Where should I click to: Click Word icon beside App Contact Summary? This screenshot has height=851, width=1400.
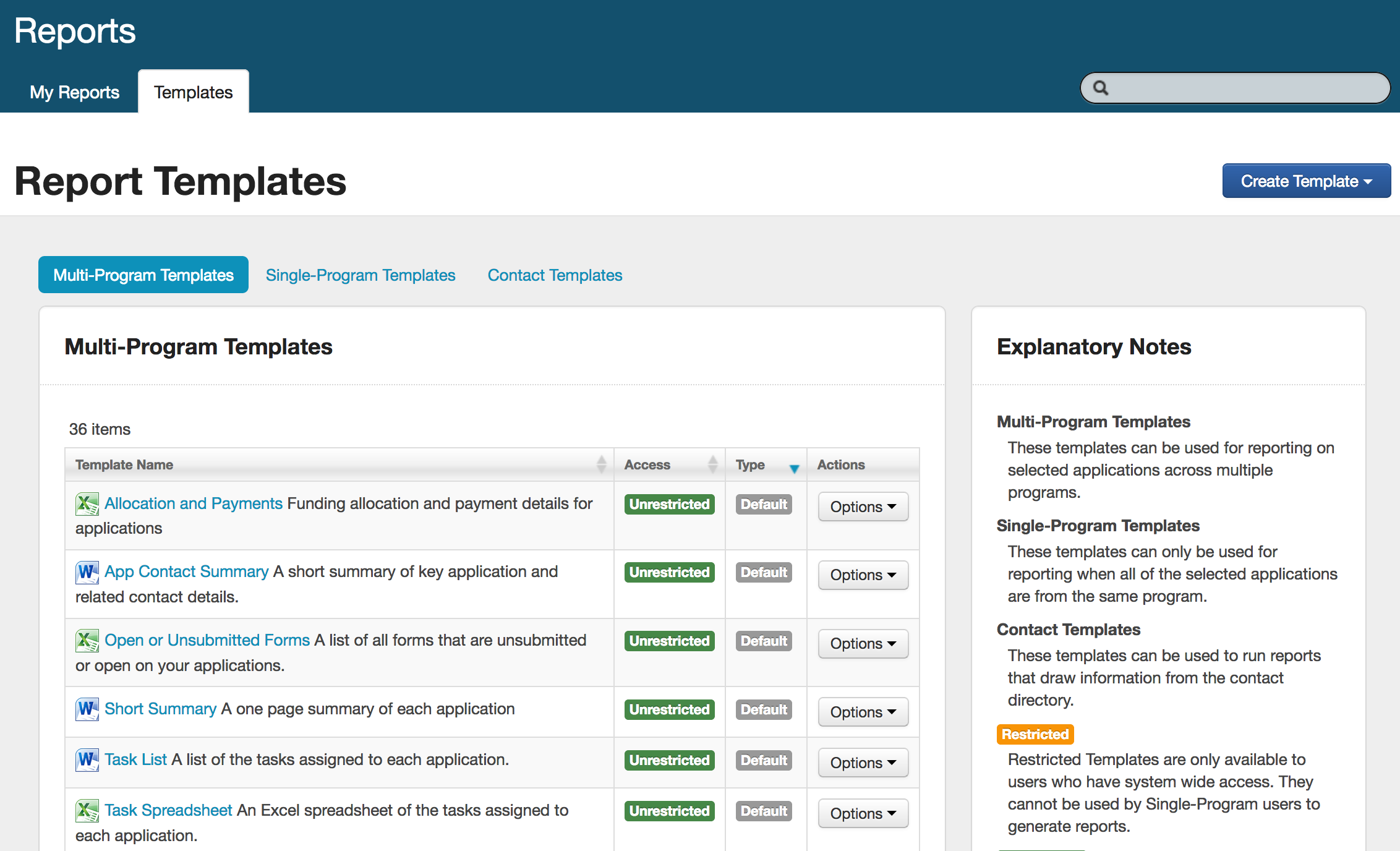point(87,572)
